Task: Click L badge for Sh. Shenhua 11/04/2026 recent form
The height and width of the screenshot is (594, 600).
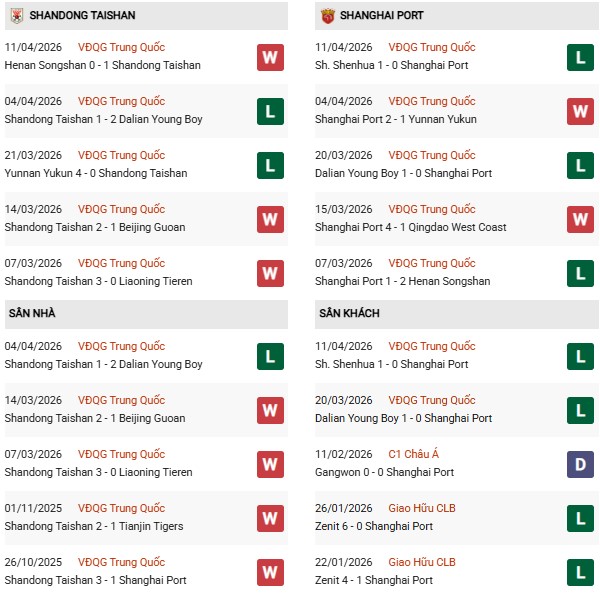Action: [581, 57]
